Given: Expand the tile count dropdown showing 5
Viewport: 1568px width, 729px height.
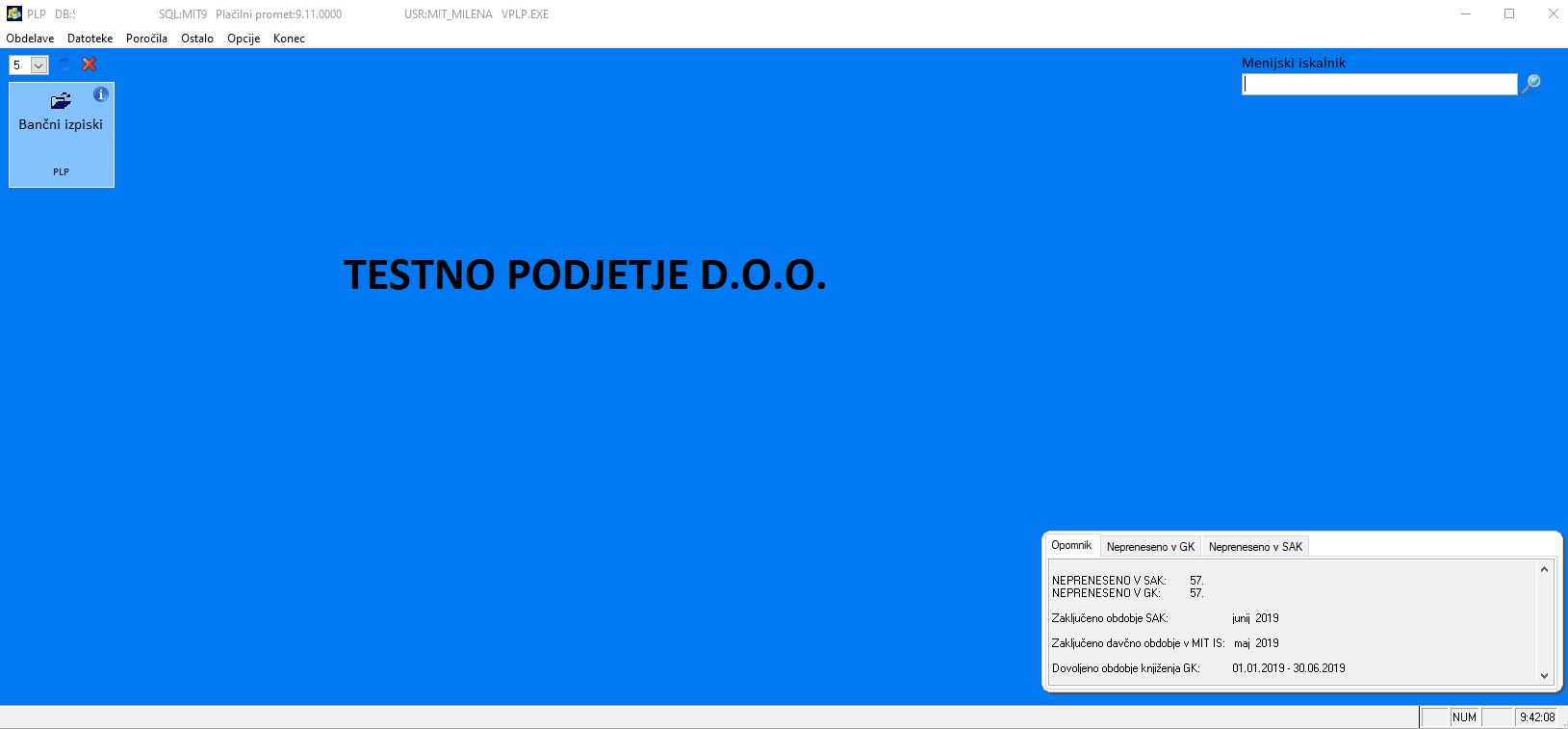Looking at the screenshot, I should pyautogui.click(x=39, y=65).
